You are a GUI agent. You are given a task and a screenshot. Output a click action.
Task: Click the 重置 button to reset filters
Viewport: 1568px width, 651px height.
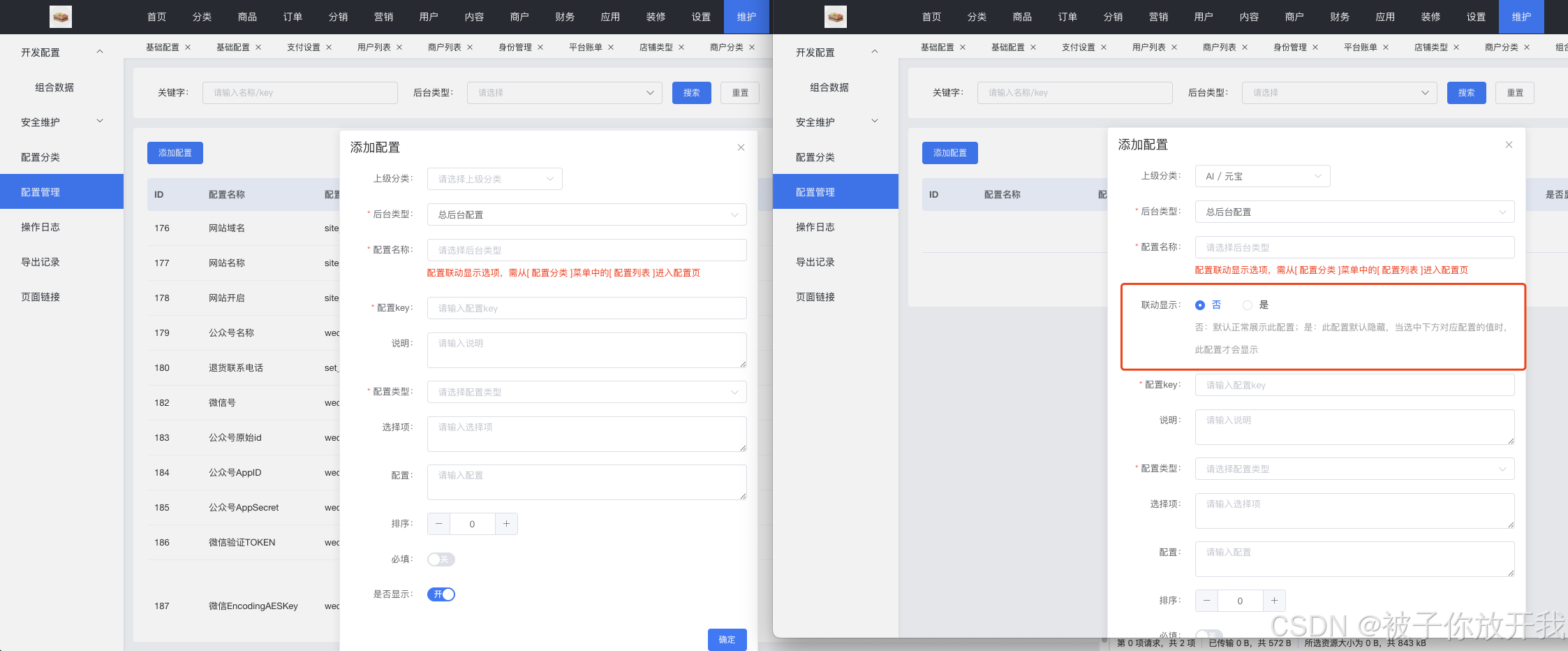[x=739, y=92]
